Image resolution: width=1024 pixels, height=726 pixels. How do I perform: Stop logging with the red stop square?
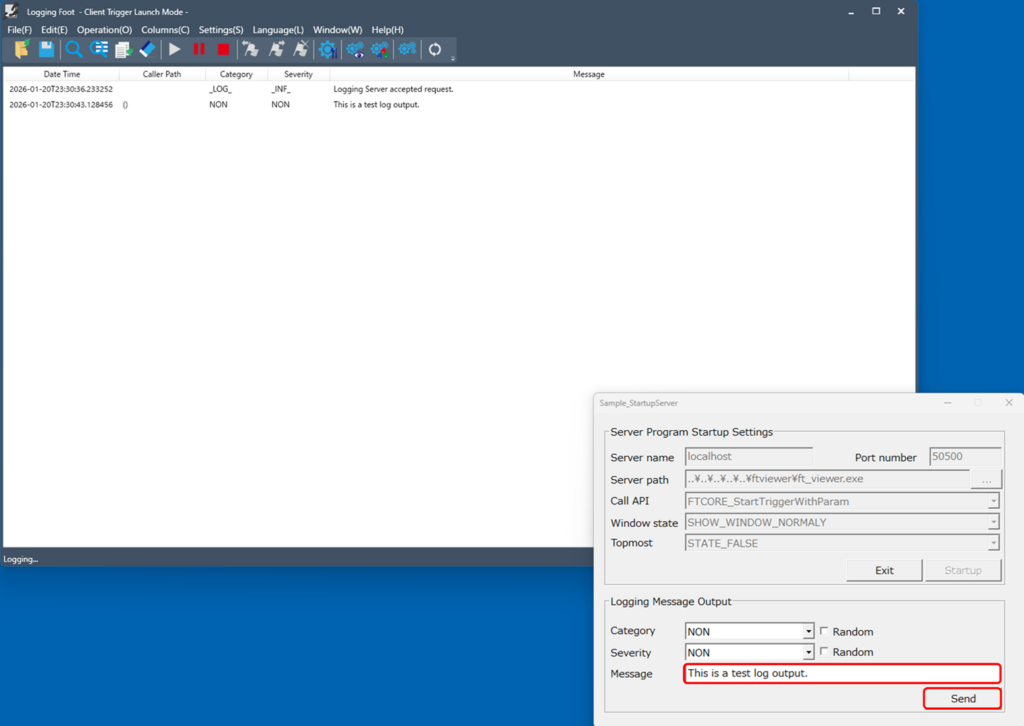[x=223, y=49]
